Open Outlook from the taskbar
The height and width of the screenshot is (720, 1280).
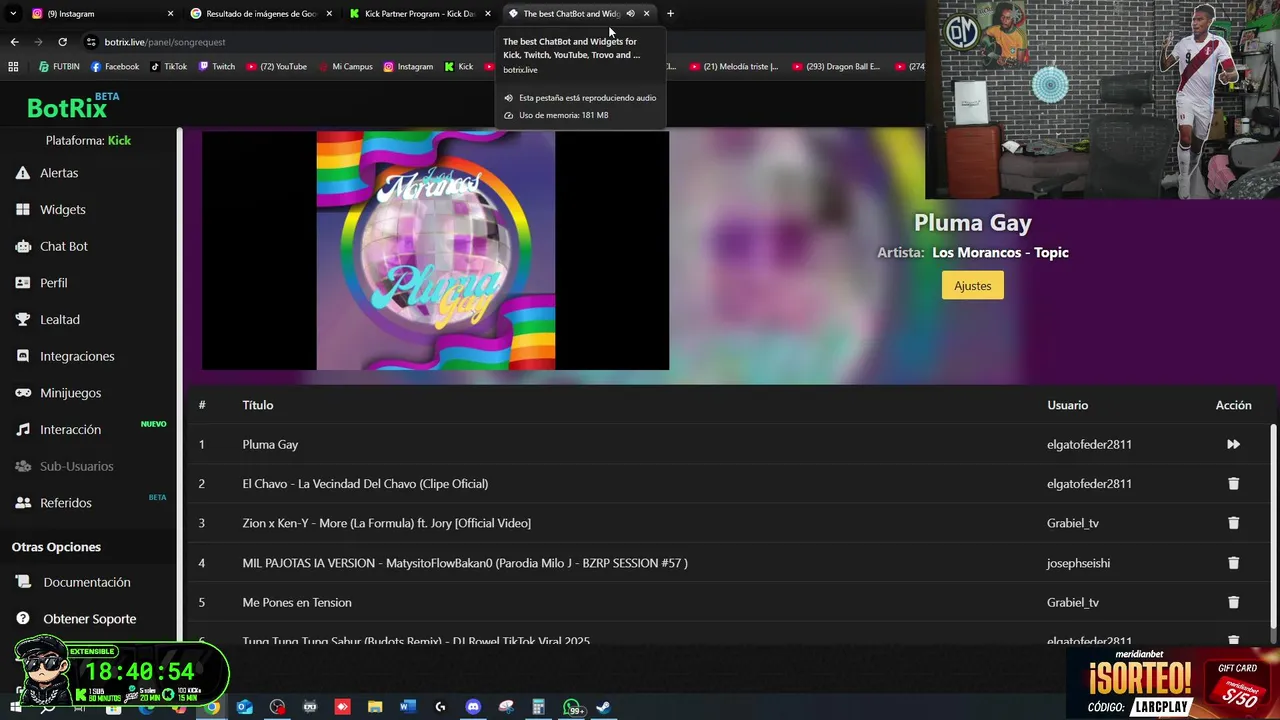pos(245,707)
